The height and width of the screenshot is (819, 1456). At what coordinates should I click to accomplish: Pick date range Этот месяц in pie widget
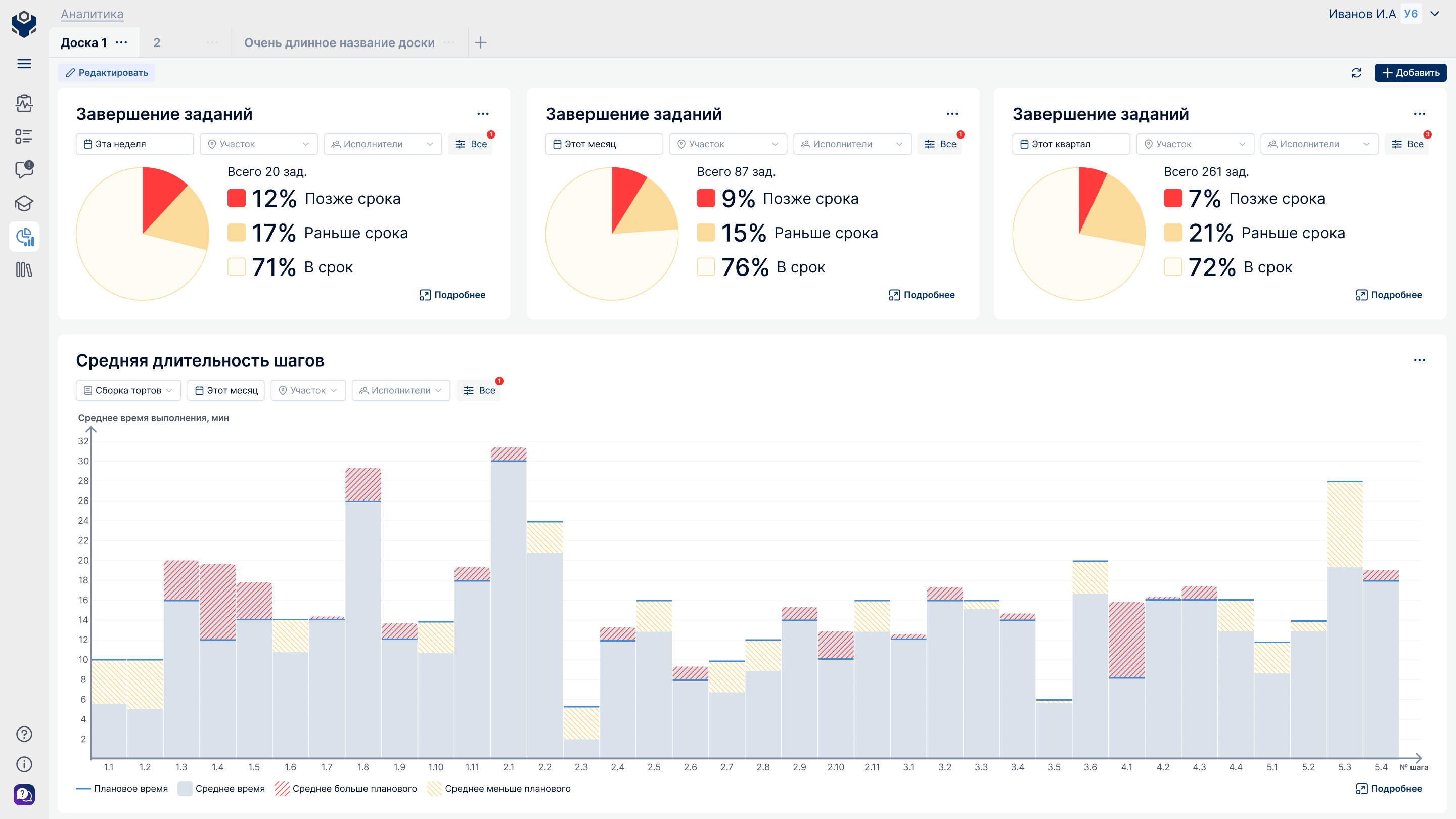click(x=604, y=144)
